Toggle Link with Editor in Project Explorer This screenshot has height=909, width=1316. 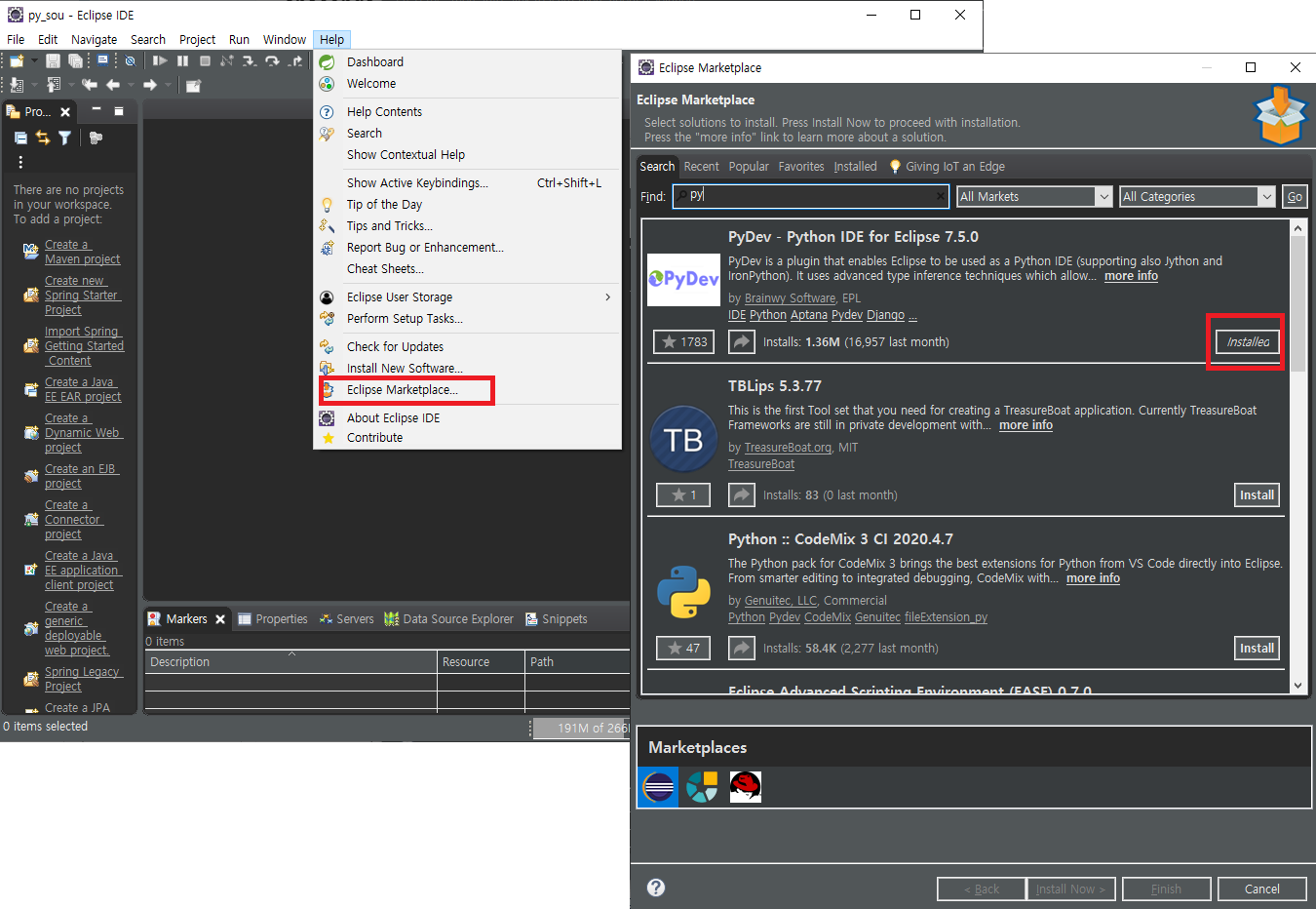pos(42,138)
